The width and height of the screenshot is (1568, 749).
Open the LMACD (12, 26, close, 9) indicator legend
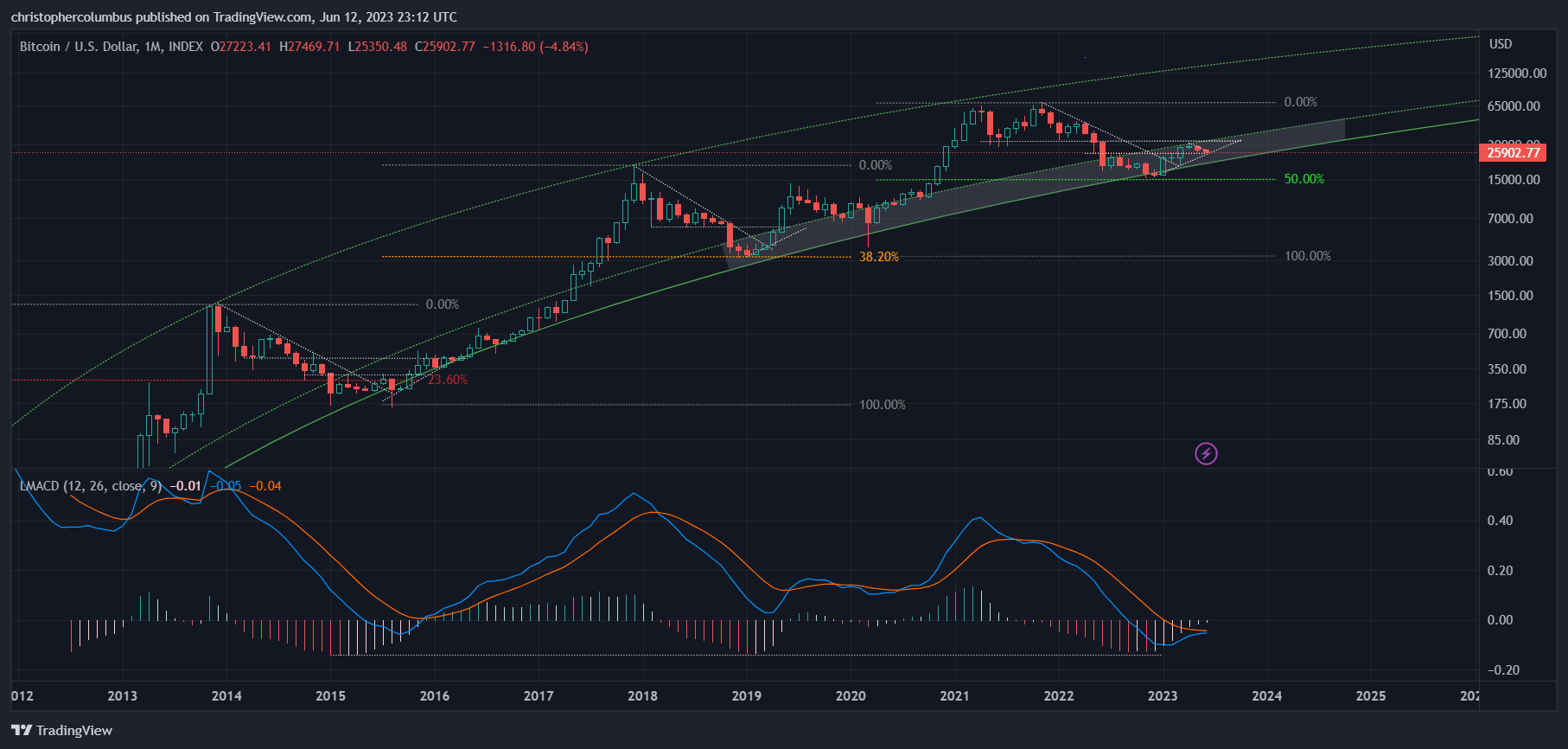[90, 486]
